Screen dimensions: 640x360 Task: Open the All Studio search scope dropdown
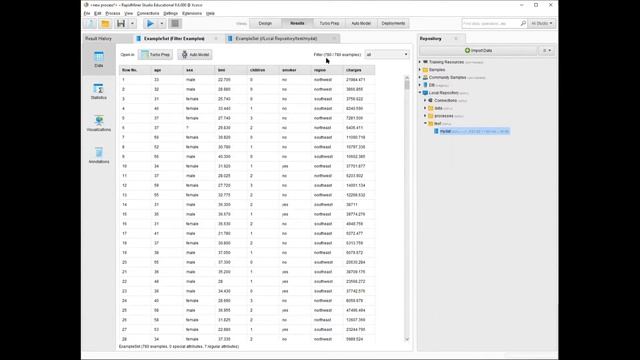coord(542,24)
